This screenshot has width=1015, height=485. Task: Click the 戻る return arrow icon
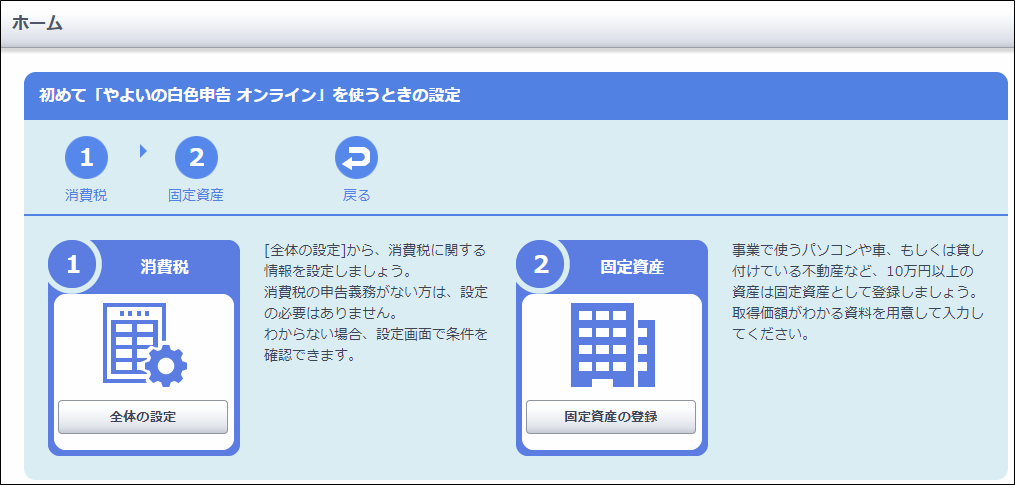tap(356, 157)
